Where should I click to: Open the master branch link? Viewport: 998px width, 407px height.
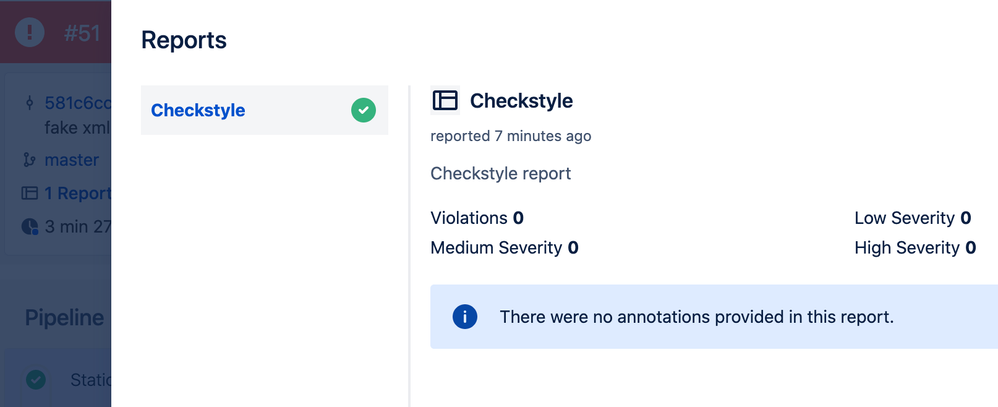tap(71, 160)
